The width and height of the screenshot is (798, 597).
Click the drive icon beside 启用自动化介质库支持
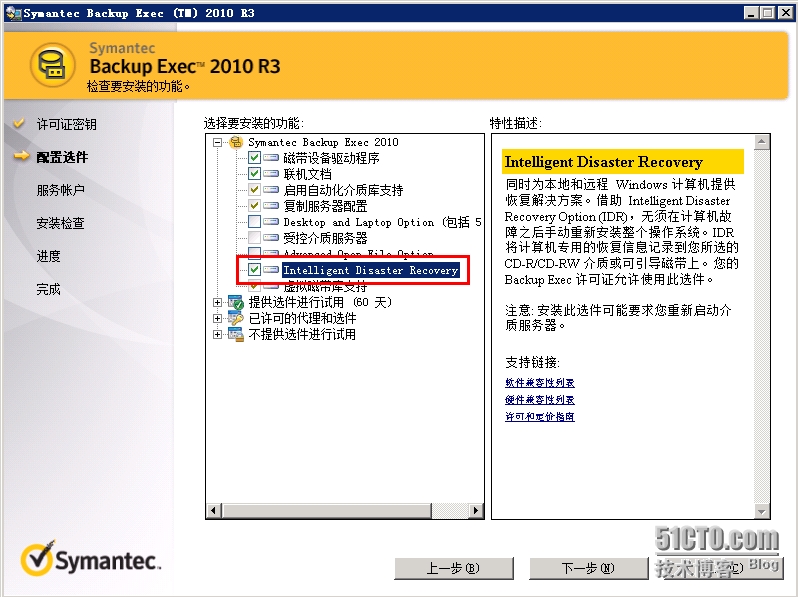pyautogui.click(x=271, y=190)
